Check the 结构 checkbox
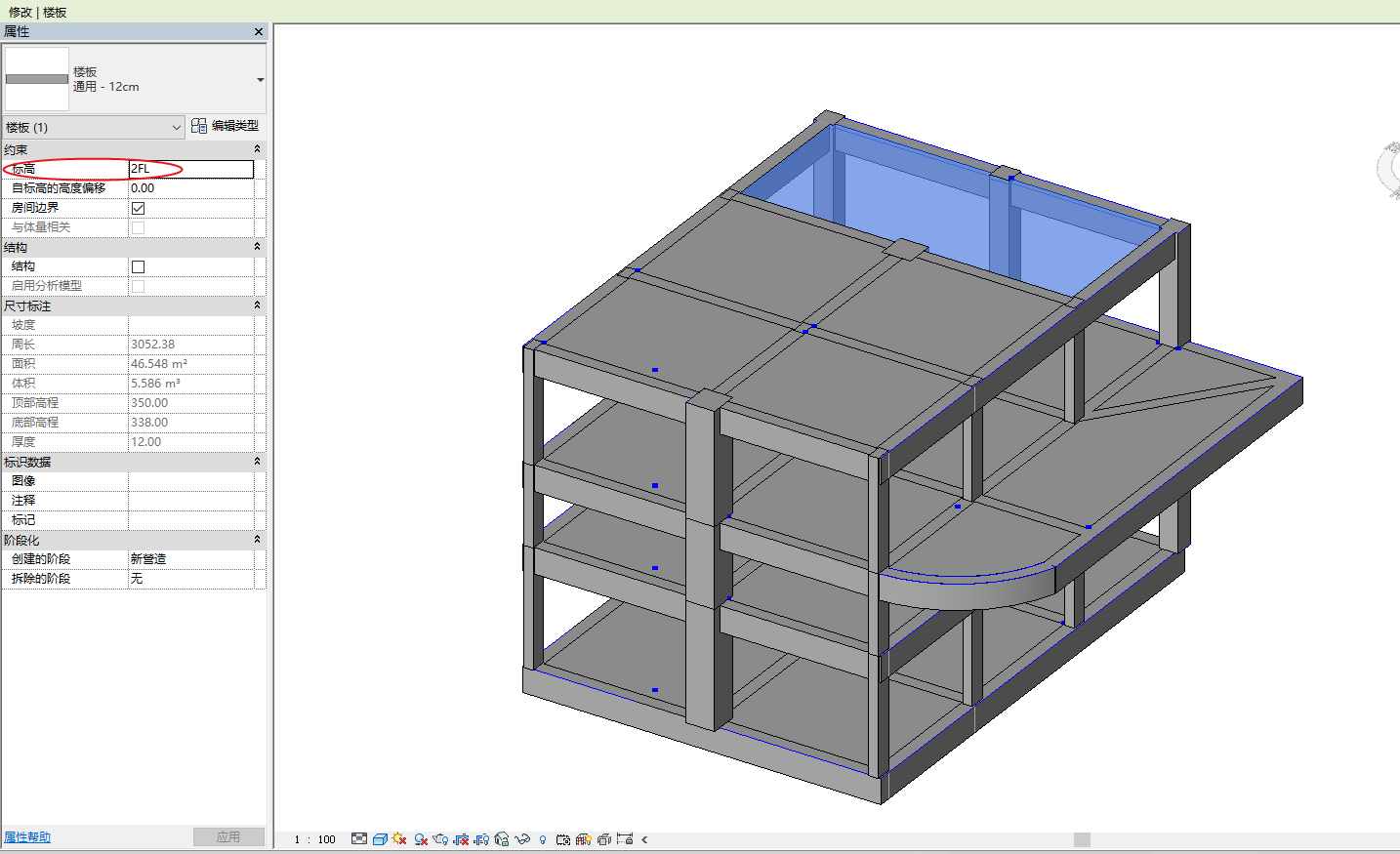The image size is (1400, 854). point(138,265)
